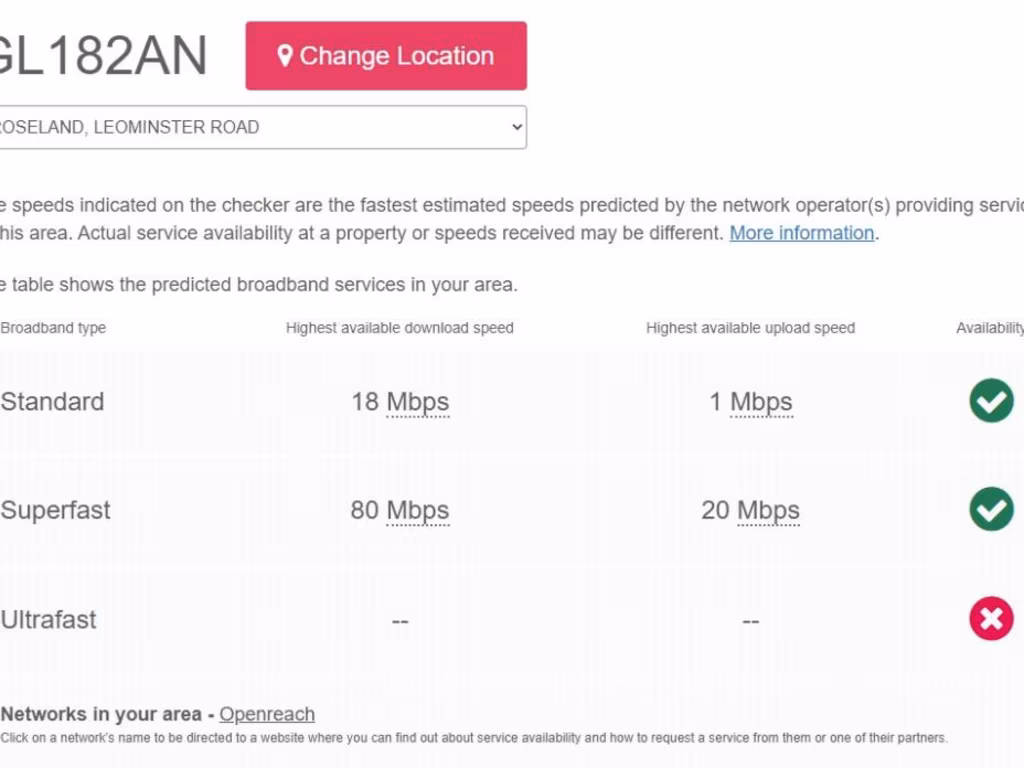1024x768 pixels.
Task: Click the Standard availability green checkmark icon
Action: click(x=991, y=401)
